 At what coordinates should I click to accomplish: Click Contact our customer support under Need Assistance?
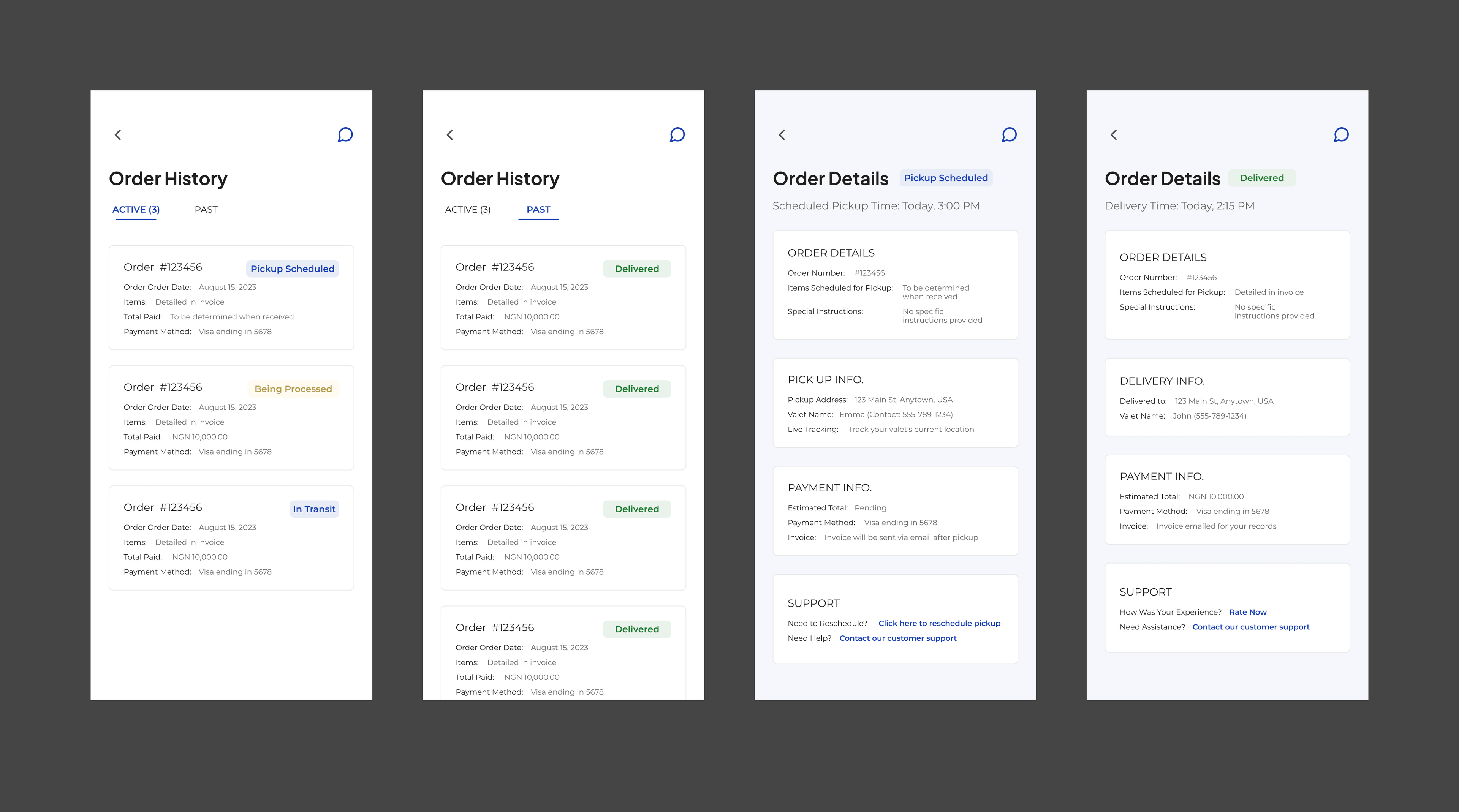coord(1250,626)
